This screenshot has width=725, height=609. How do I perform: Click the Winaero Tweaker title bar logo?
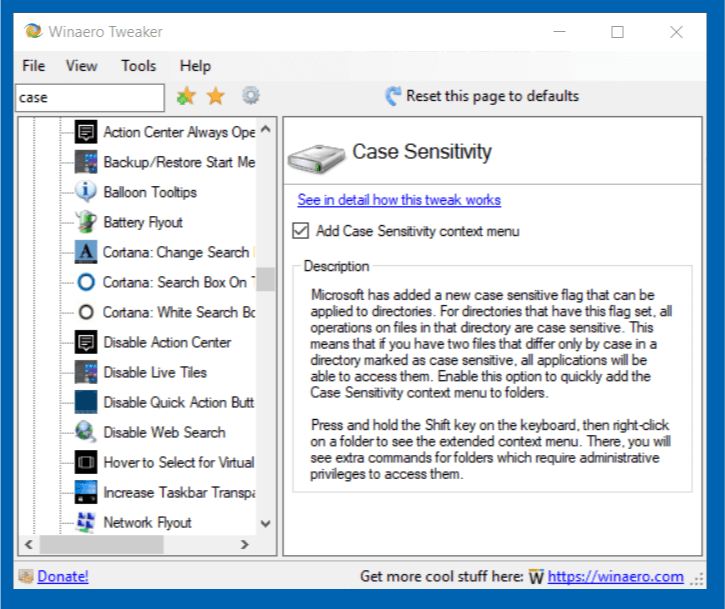[33, 31]
